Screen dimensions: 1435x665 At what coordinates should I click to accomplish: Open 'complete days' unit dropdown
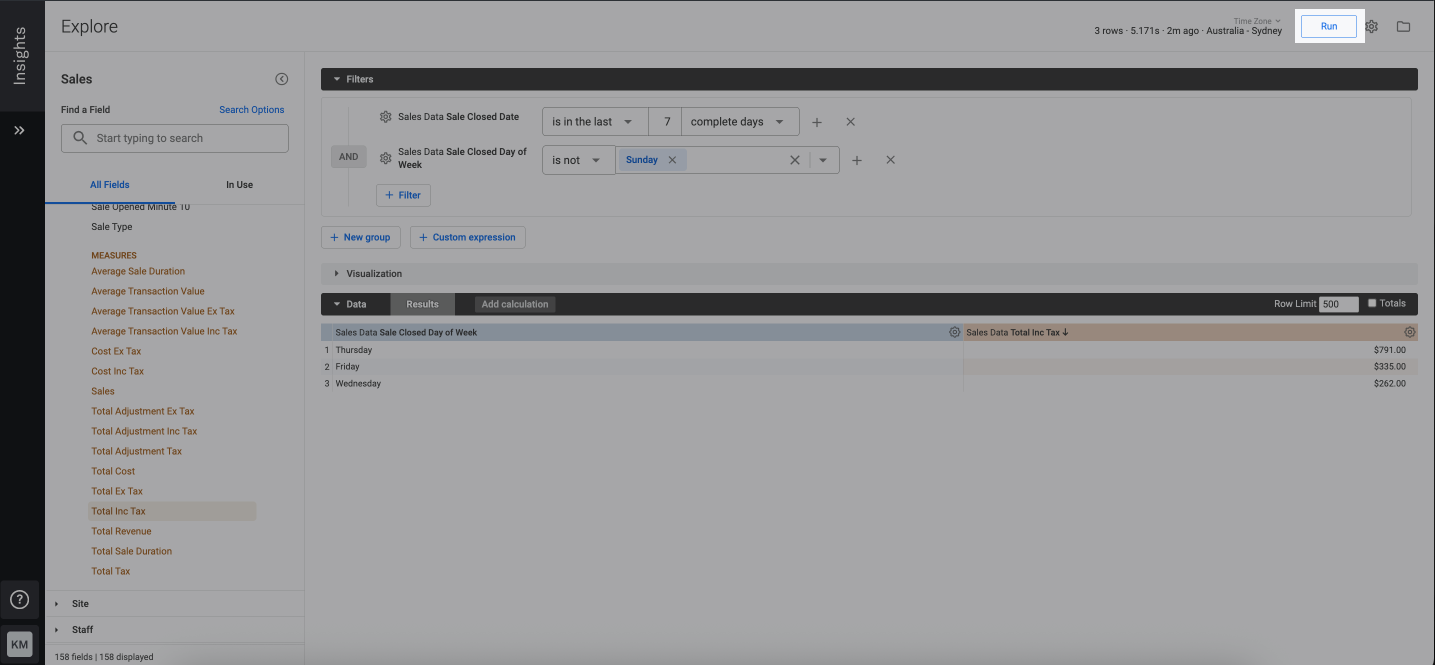(740, 122)
